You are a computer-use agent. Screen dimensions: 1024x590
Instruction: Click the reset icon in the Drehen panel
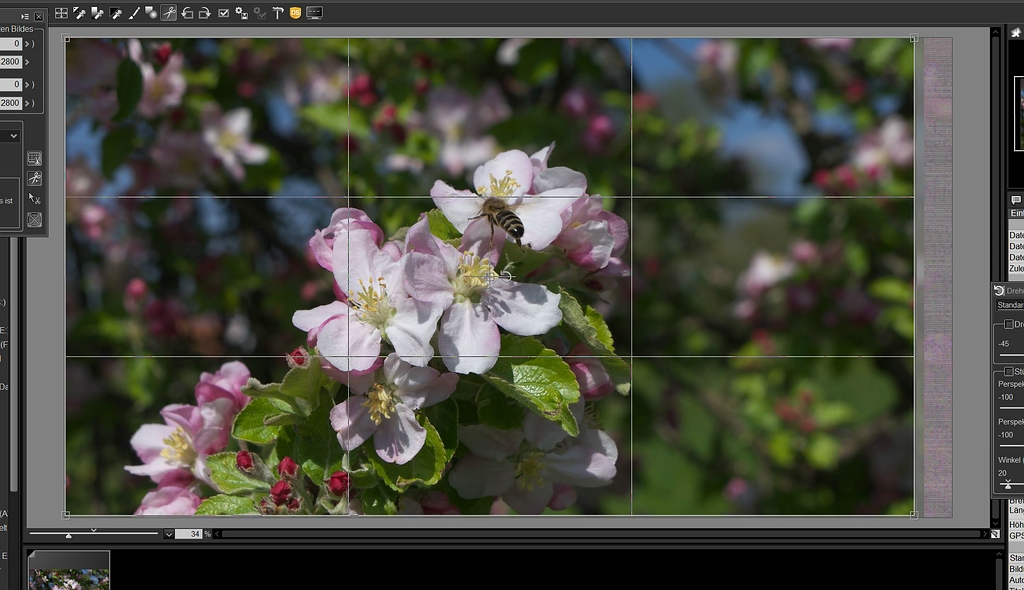[x=999, y=291]
